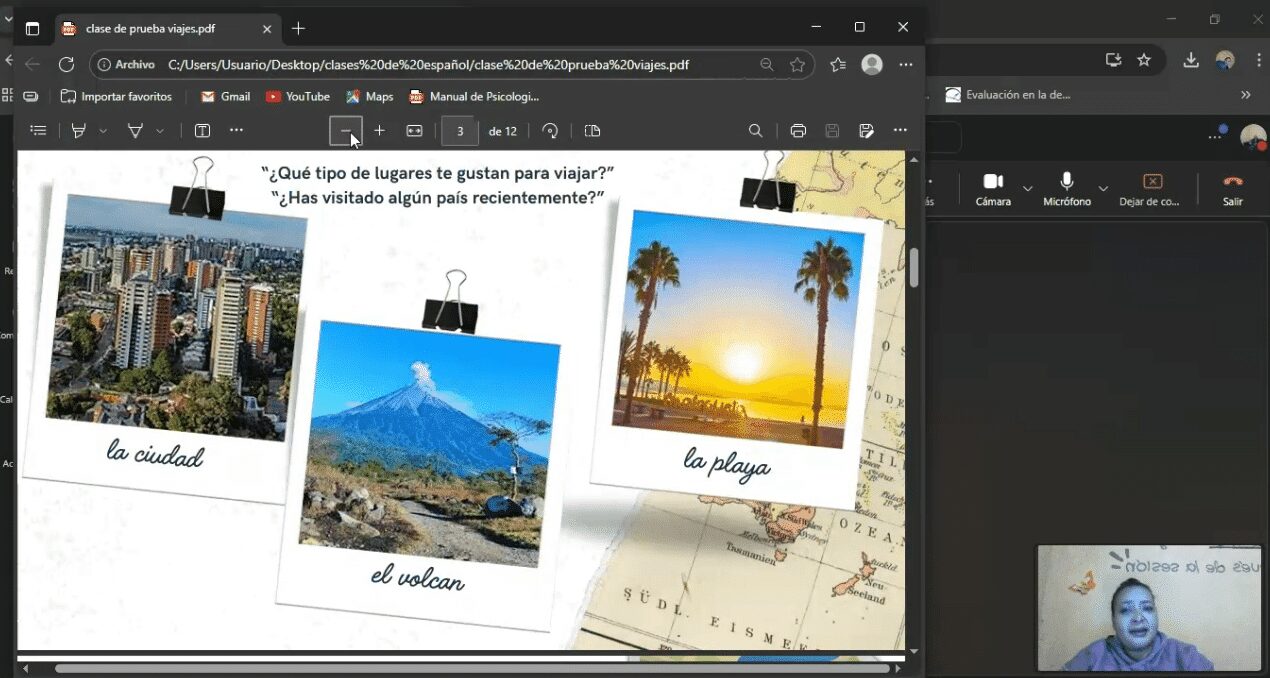The height and width of the screenshot is (678, 1270).
Task: Stop sharing with Dejar de compartir
Action: pos(1152,187)
